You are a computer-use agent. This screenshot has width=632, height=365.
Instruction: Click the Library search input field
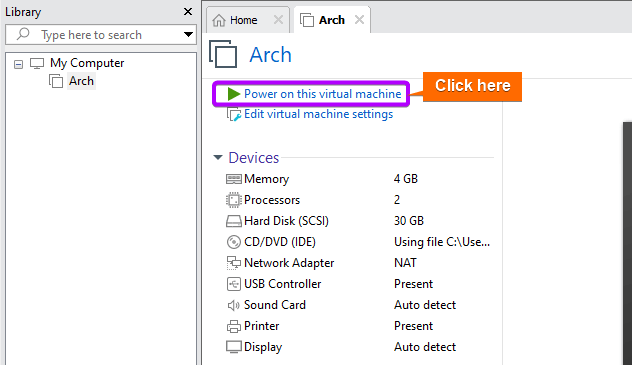pos(101,35)
